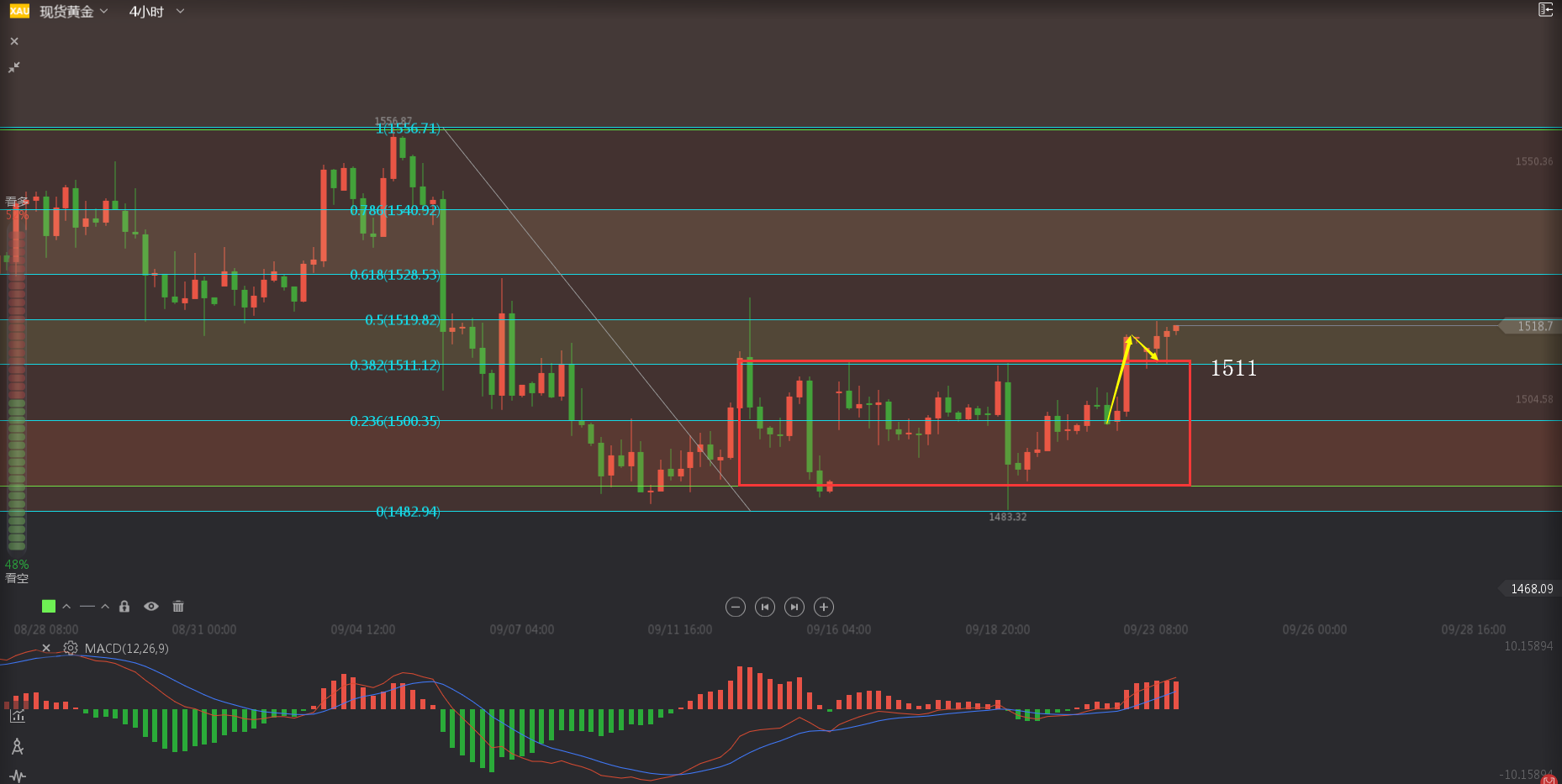Step chart to next bar
1562x784 pixels.
tap(794, 607)
